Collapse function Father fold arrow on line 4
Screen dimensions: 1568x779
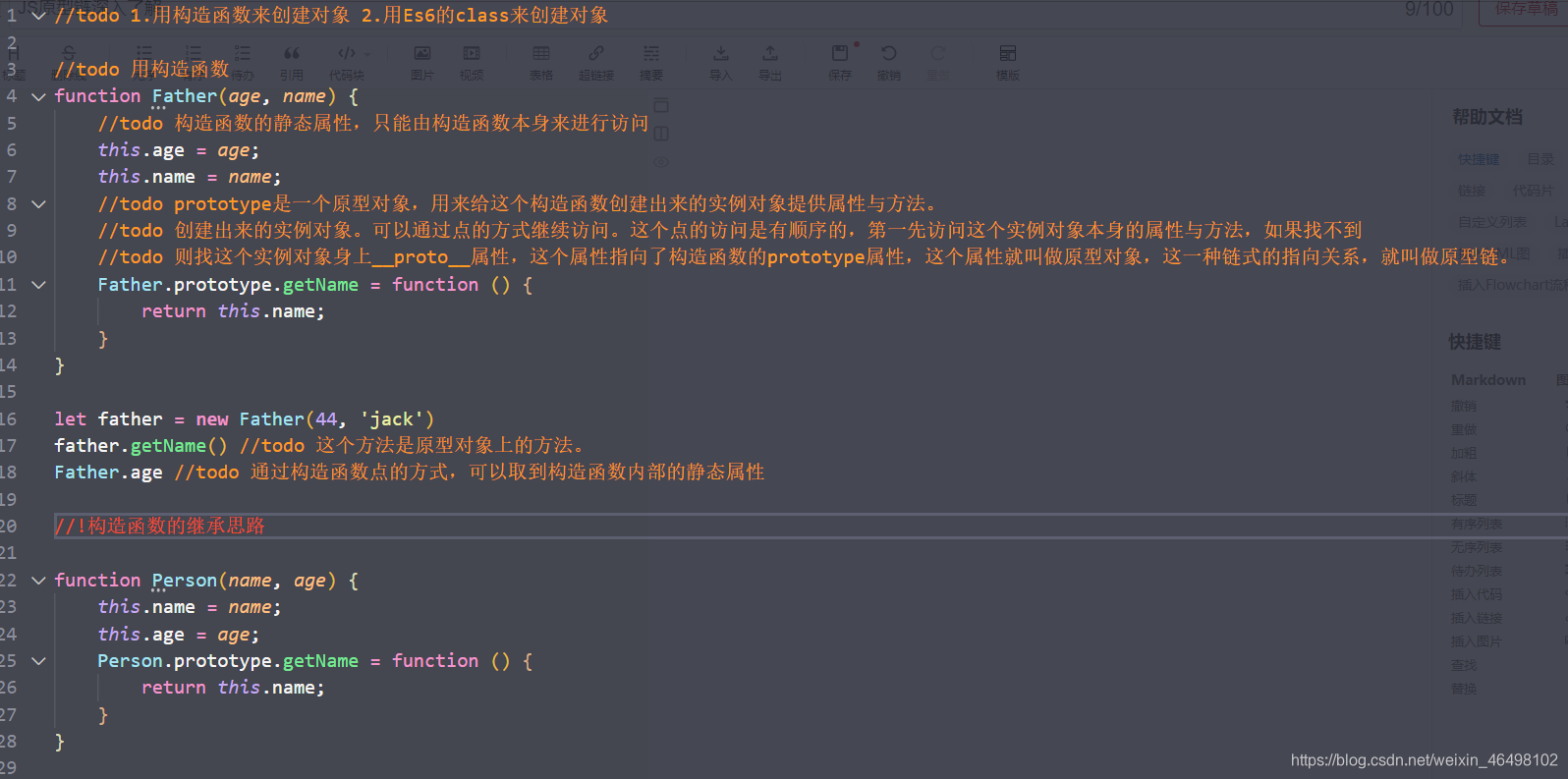[x=38, y=96]
